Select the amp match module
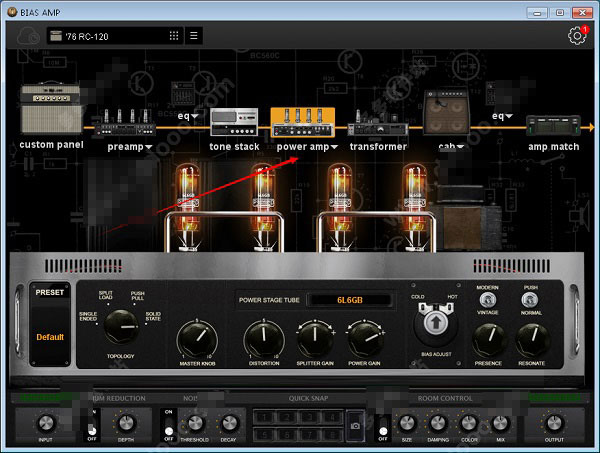 [553, 126]
